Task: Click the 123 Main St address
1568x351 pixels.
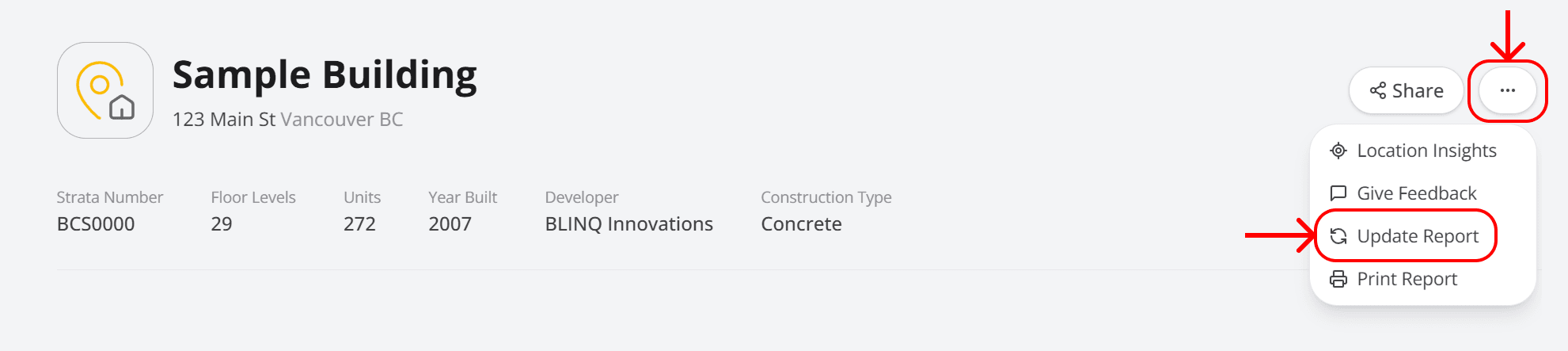Action: point(223,120)
